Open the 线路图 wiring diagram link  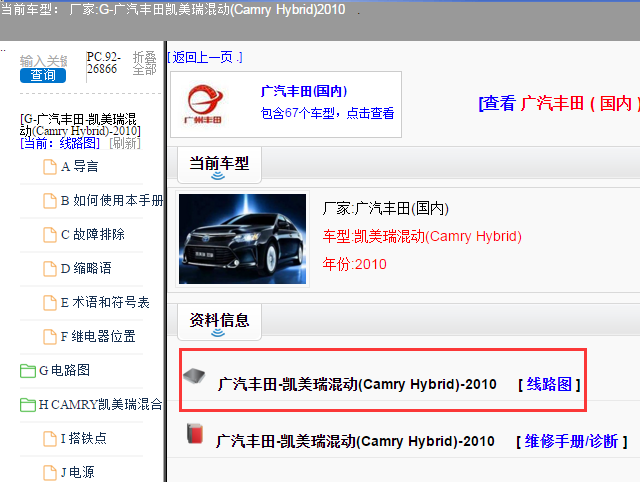point(549,384)
